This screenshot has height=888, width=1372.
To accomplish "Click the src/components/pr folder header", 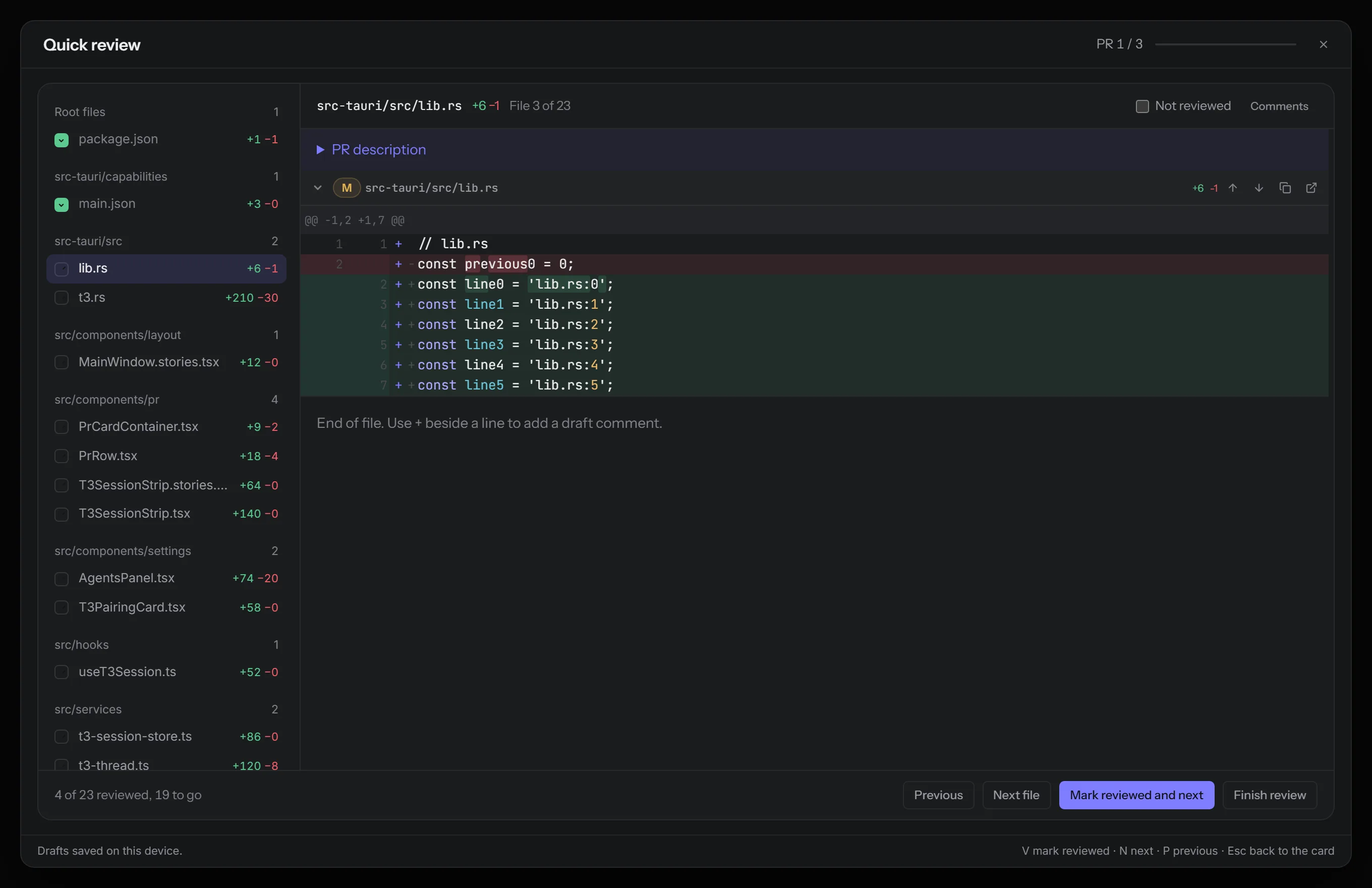I will 166,400.
